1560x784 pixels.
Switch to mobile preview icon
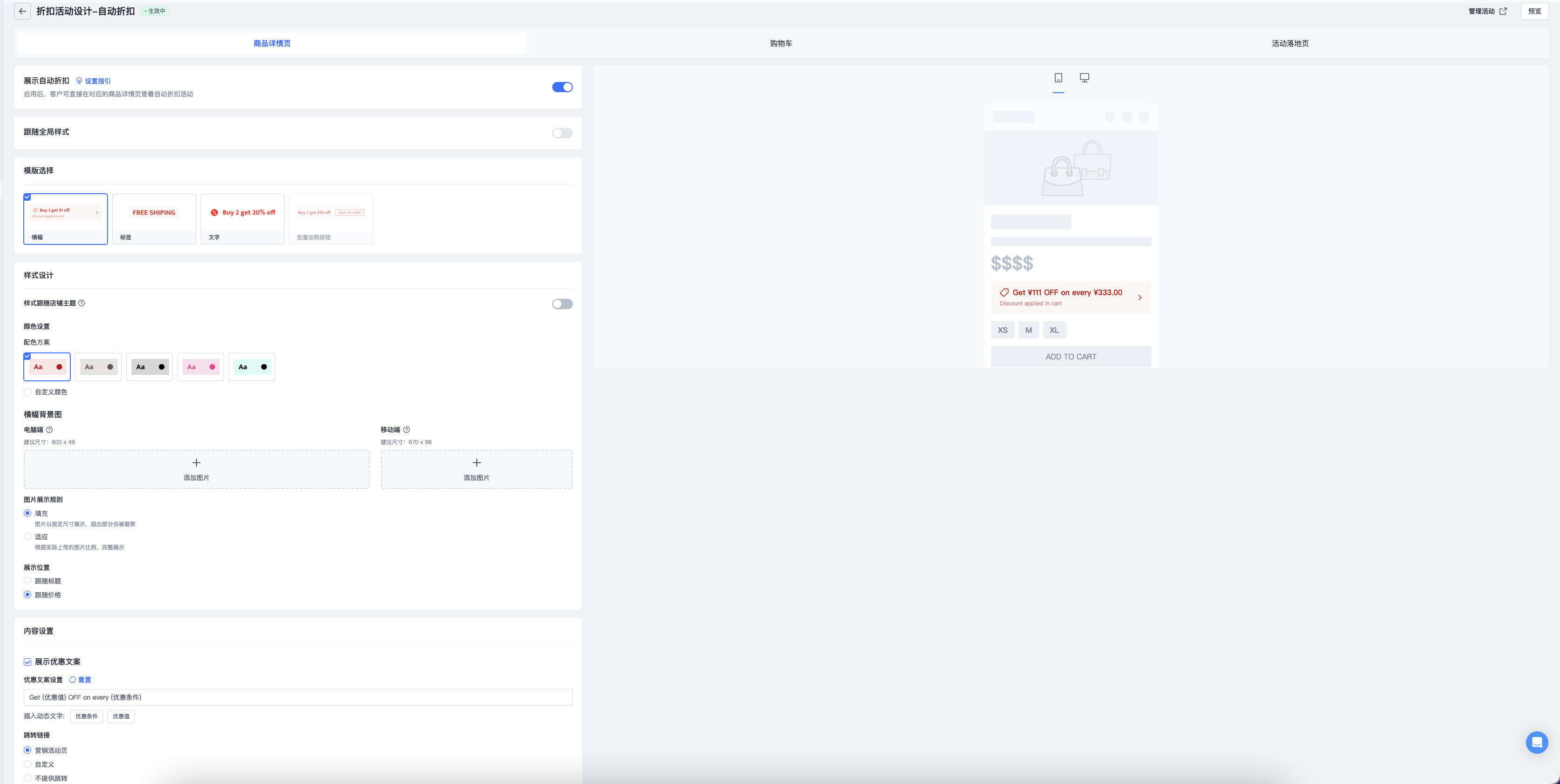[1058, 77]
